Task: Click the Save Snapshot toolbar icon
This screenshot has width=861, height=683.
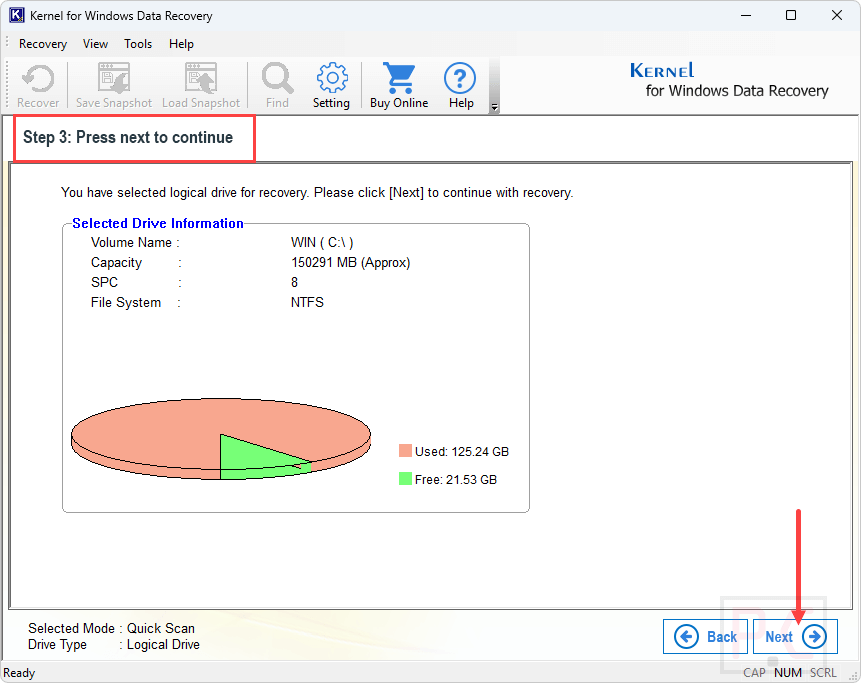Action: point(114,85)
